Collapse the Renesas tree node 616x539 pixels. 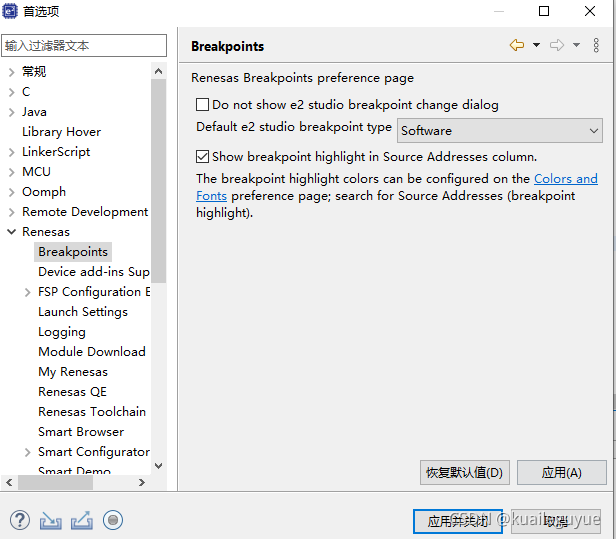tap(11, 232)
